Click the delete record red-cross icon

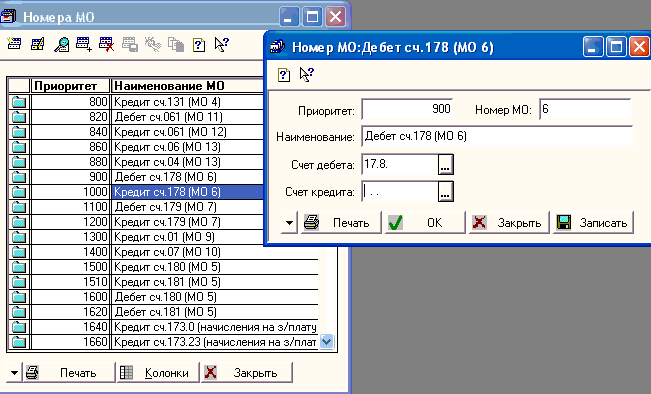(107, 44)
